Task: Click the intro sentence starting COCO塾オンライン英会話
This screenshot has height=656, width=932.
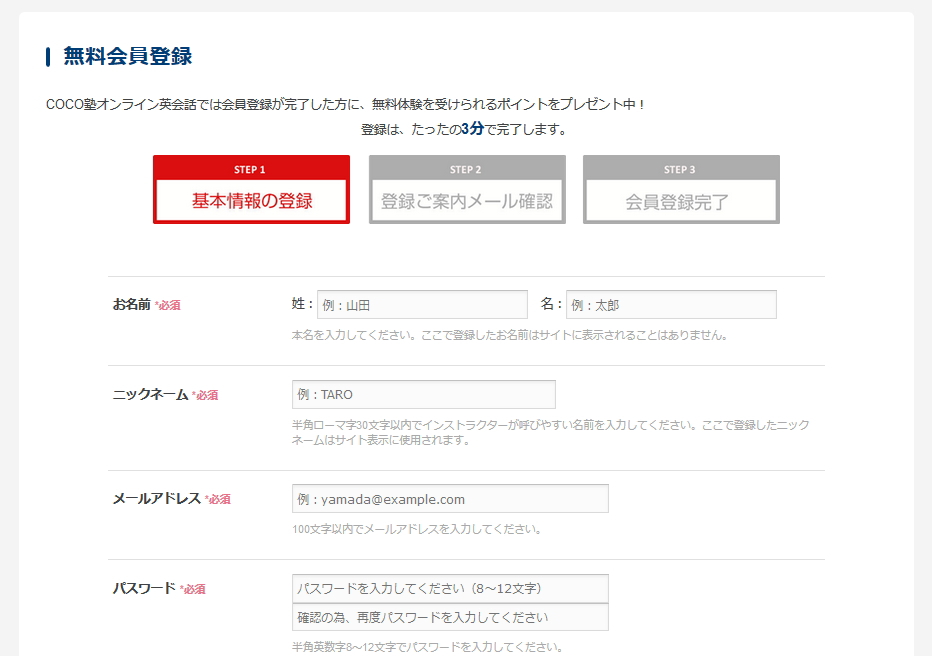Action: (x=345, y=104)
